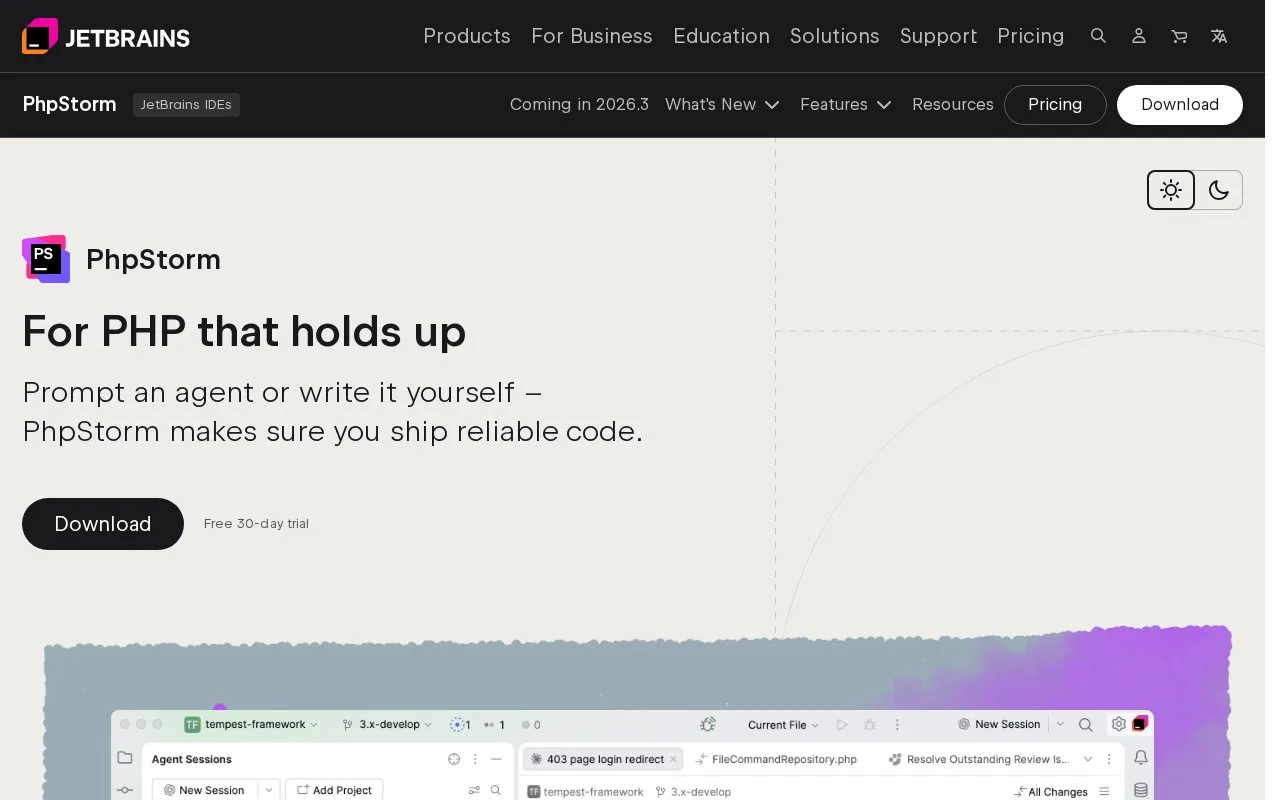
Task: Open the shopping cart icon
Action: coord(1179,36)
